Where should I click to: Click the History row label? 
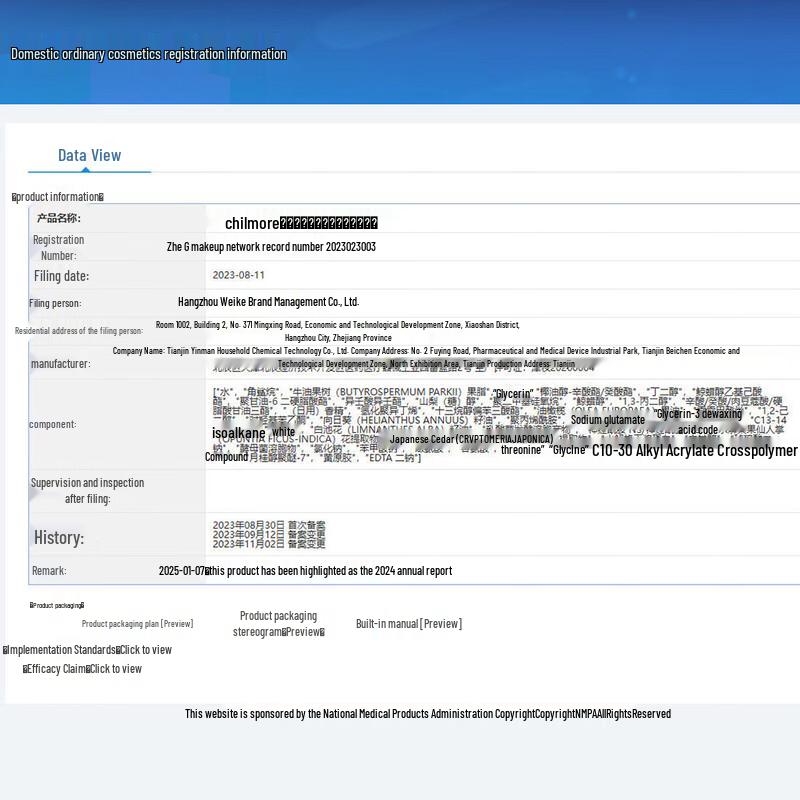tap(58, 538)
